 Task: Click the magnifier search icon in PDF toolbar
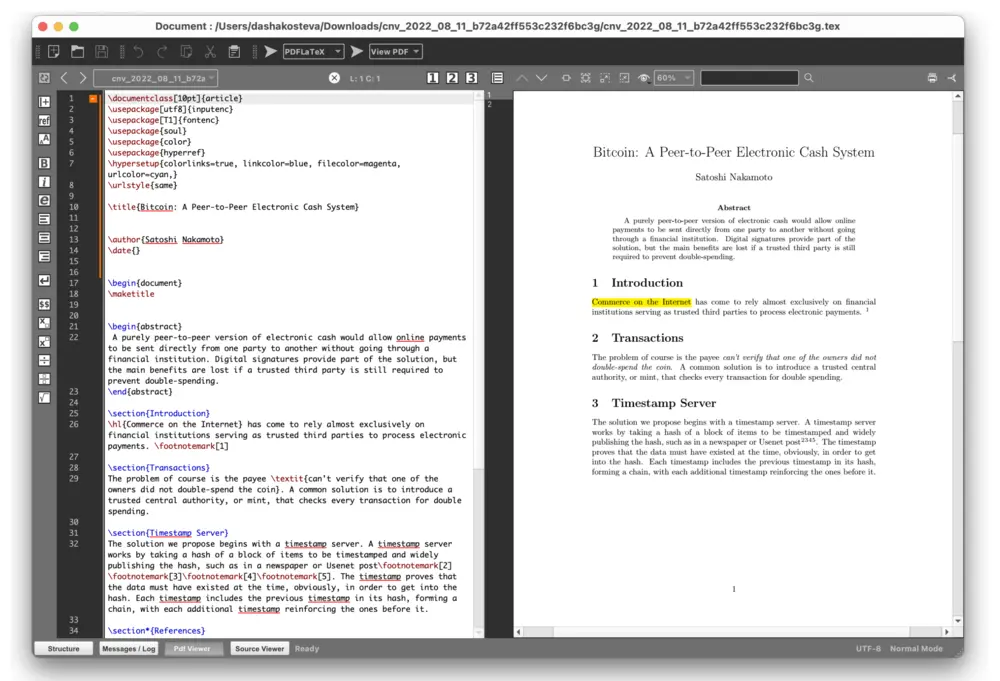coord(809,77)
